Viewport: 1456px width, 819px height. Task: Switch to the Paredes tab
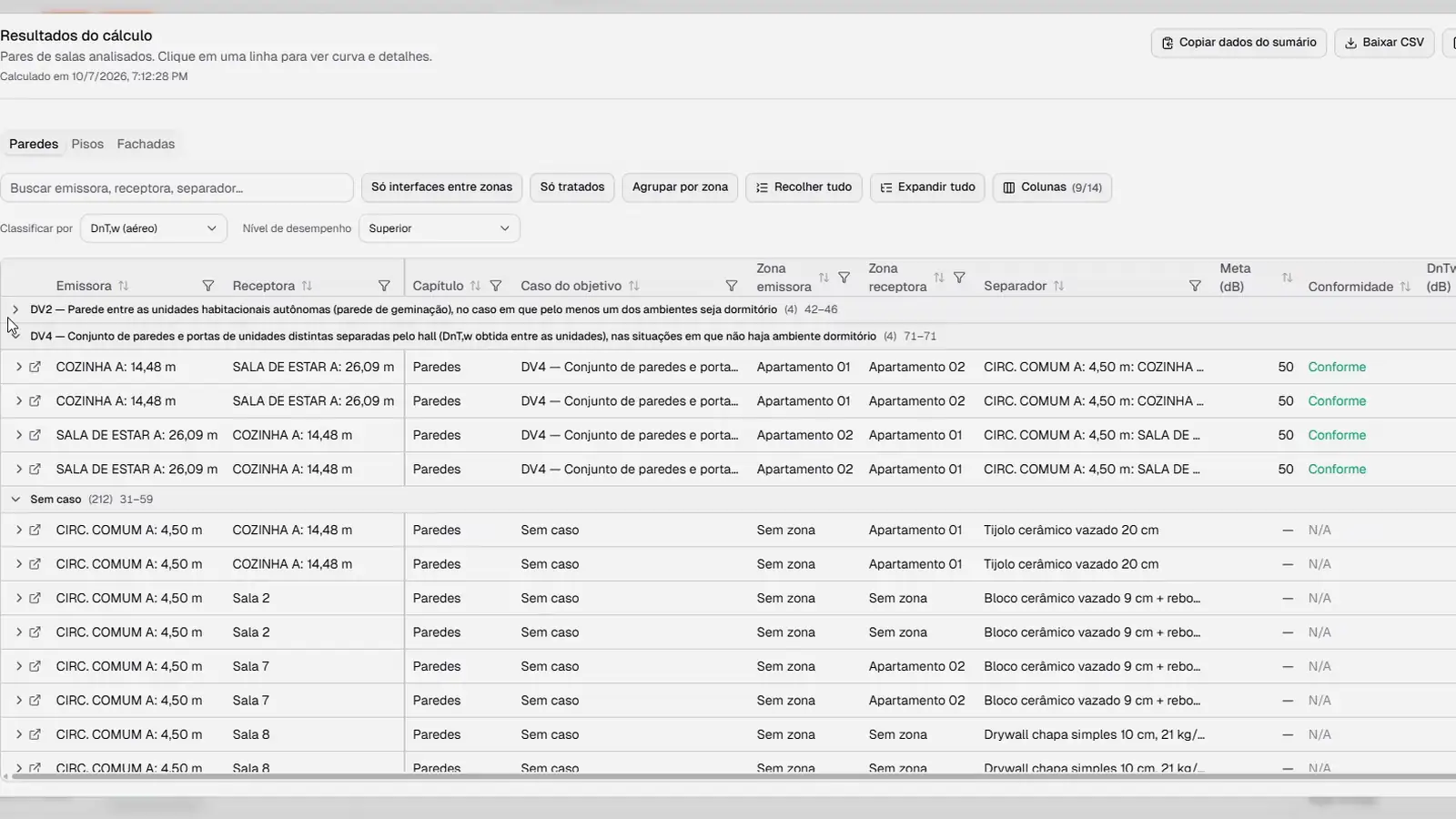pyautogui.click(x=34, y=144)
